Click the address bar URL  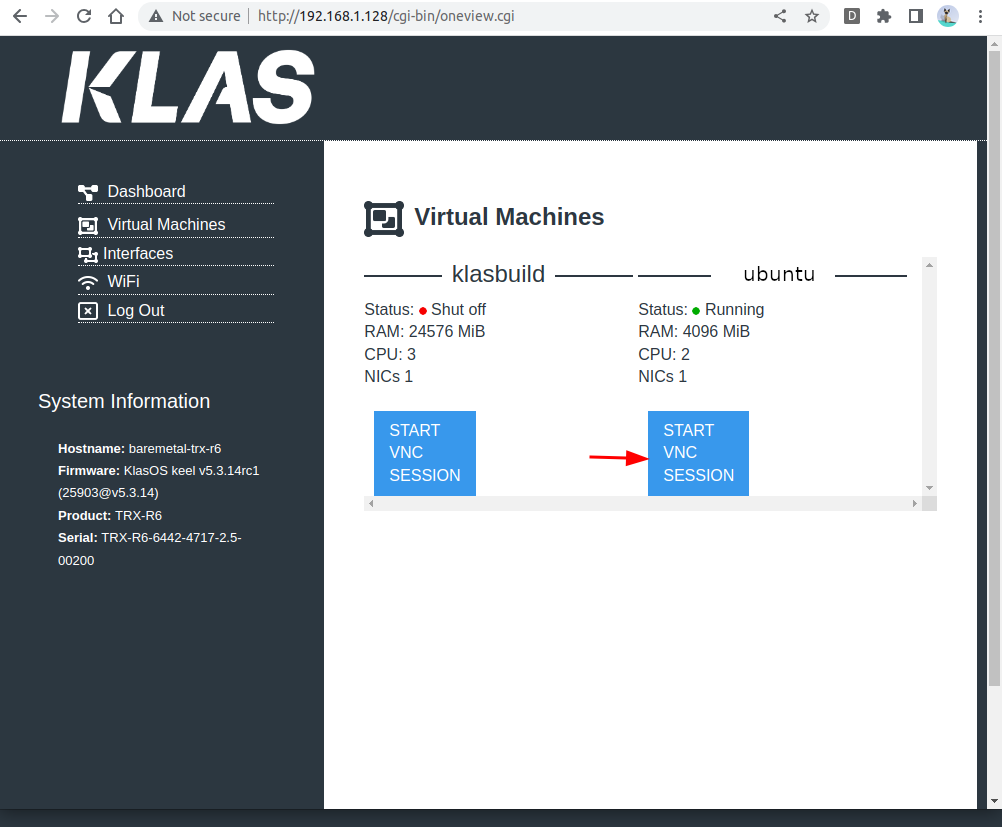pos(386,16)
